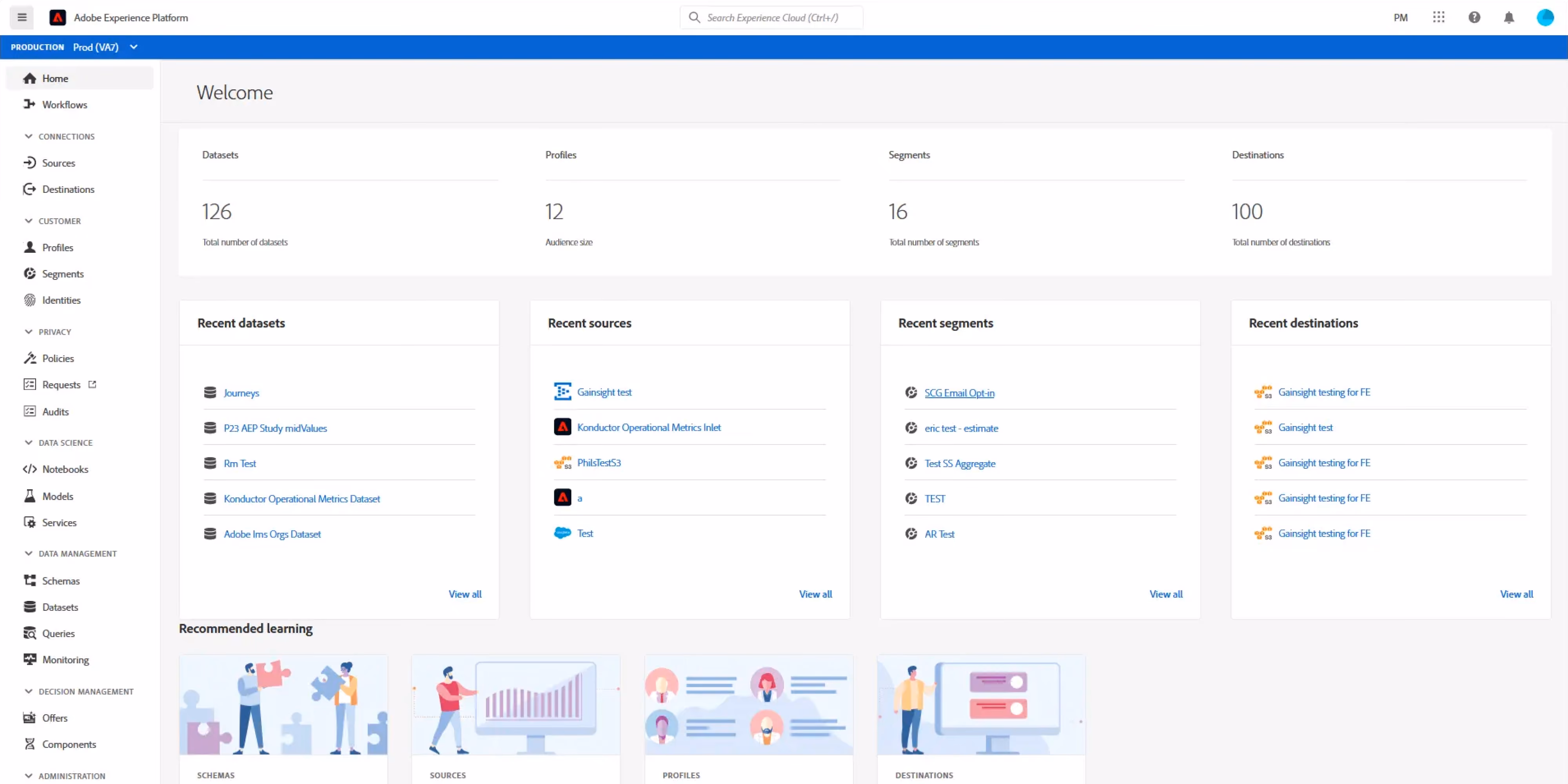Click the 126 total datasets count
Screen dimensions: 1568x784
click(217, 211)
